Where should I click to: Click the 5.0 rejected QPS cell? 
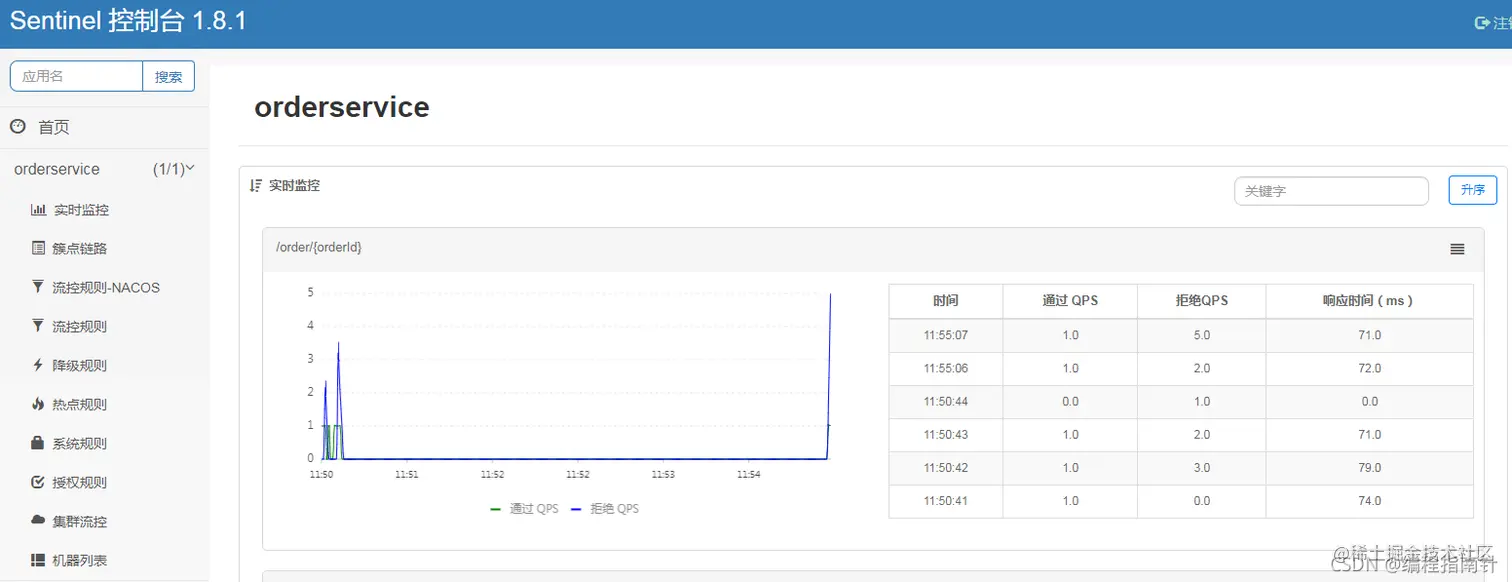point(1202,335)
